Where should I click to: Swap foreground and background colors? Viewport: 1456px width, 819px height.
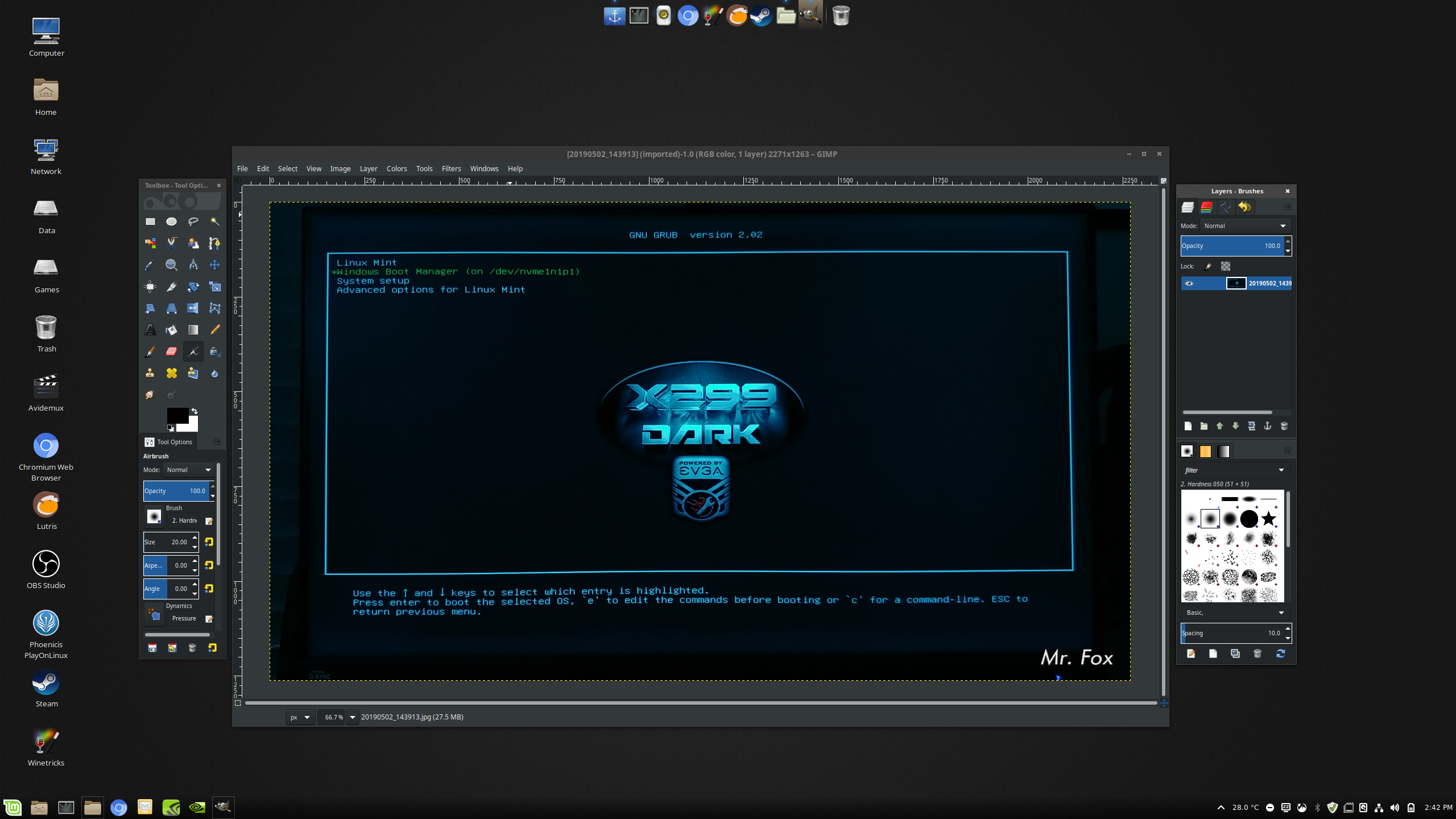click(x=195, y=411)
